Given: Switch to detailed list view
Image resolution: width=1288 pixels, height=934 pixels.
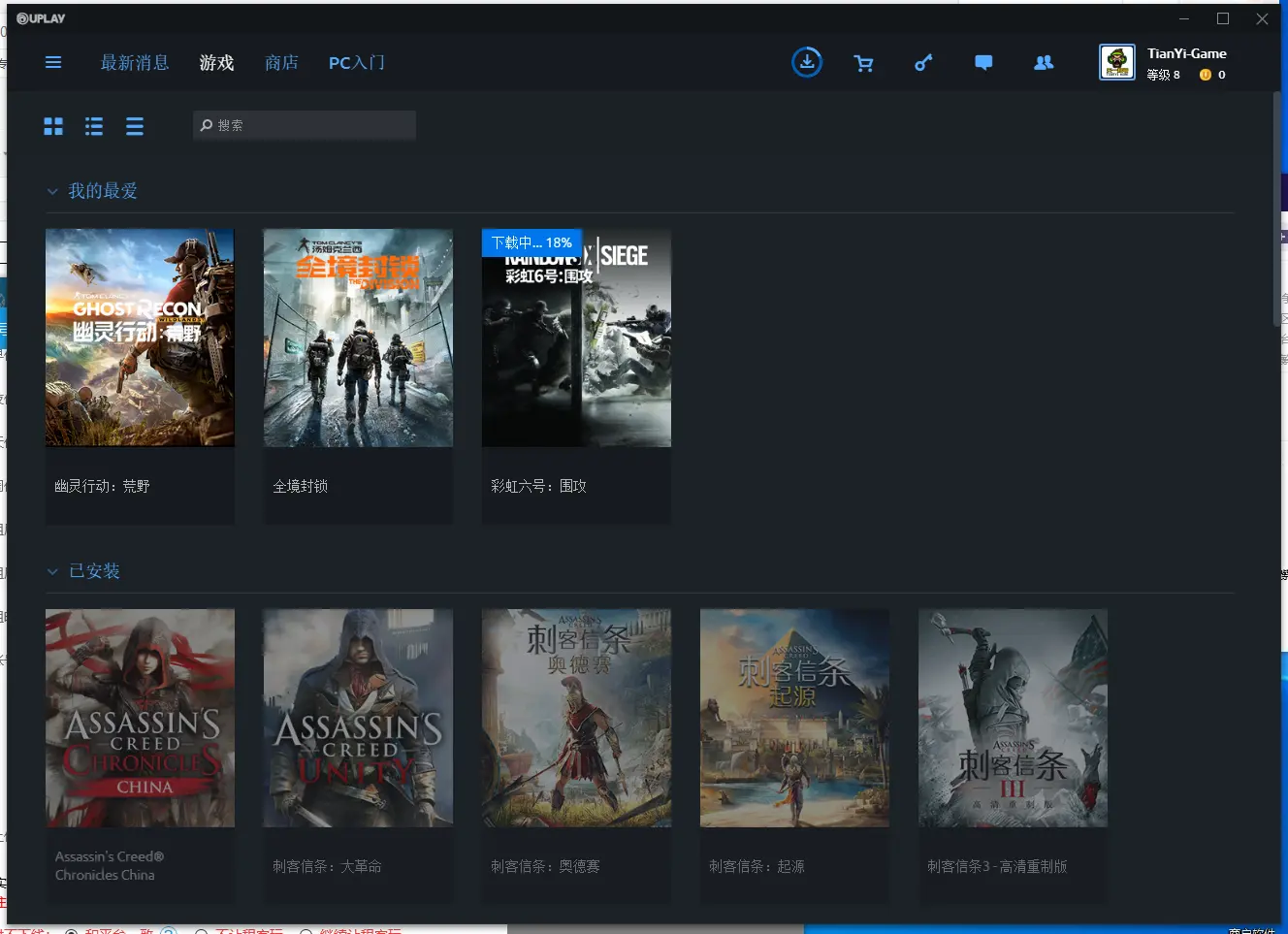Looking at the screenshot, I should [94, 126].
